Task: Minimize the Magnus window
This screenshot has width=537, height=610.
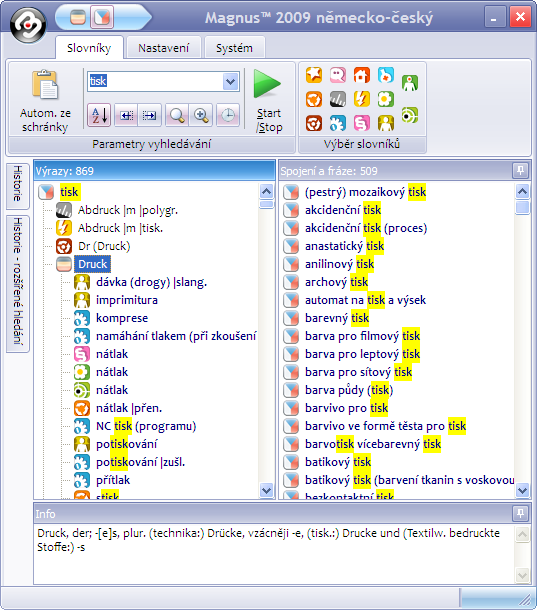Action: click(495, 17)
